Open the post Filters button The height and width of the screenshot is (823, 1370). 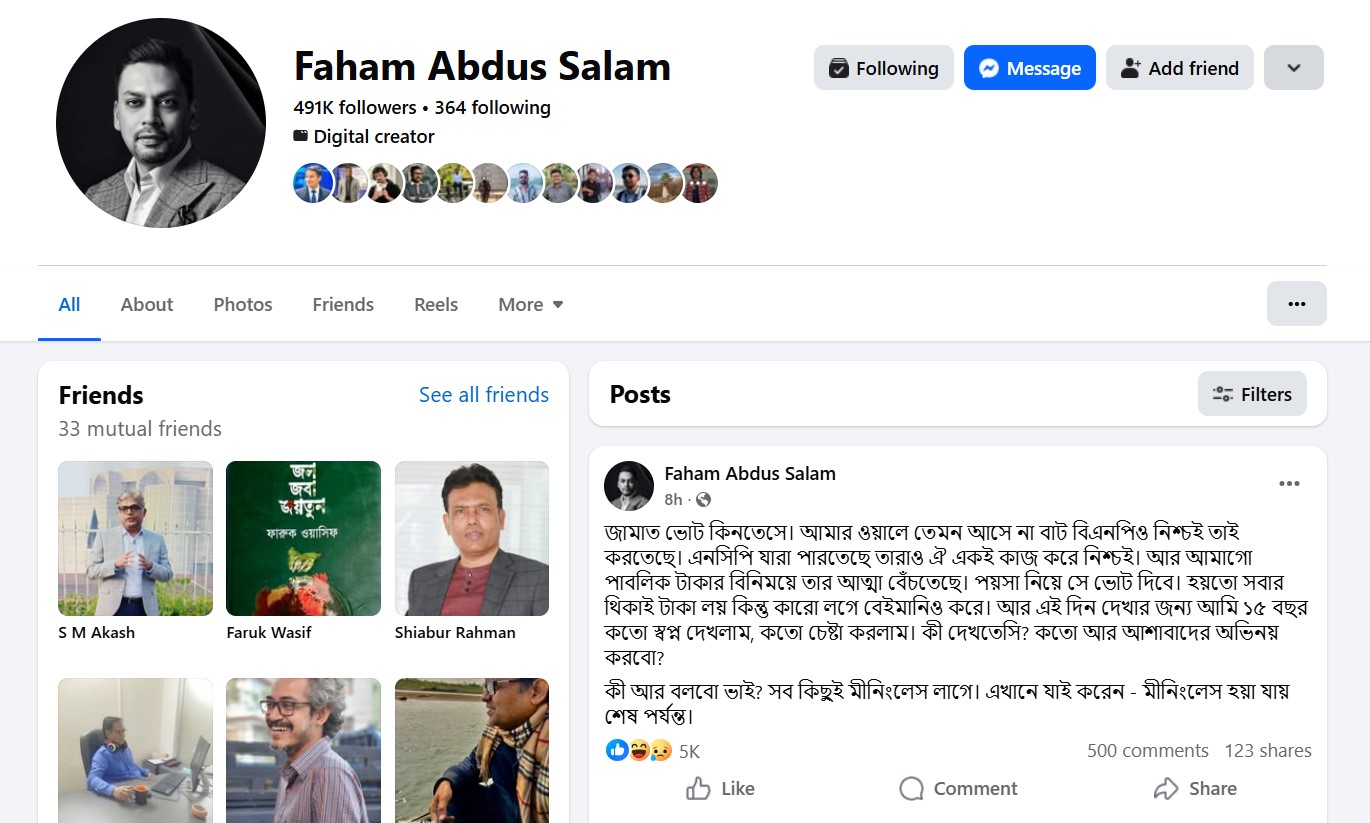[1251, 394]
